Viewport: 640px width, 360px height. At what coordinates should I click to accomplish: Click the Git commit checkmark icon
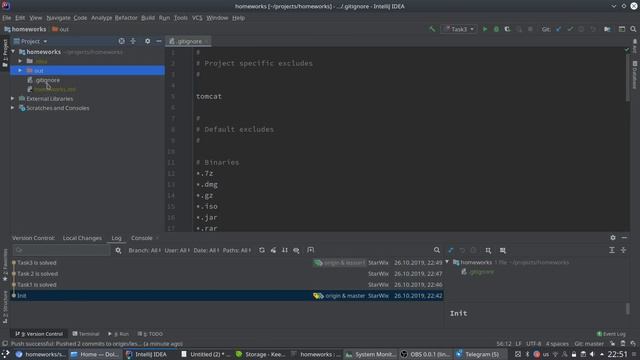[570, 29]
